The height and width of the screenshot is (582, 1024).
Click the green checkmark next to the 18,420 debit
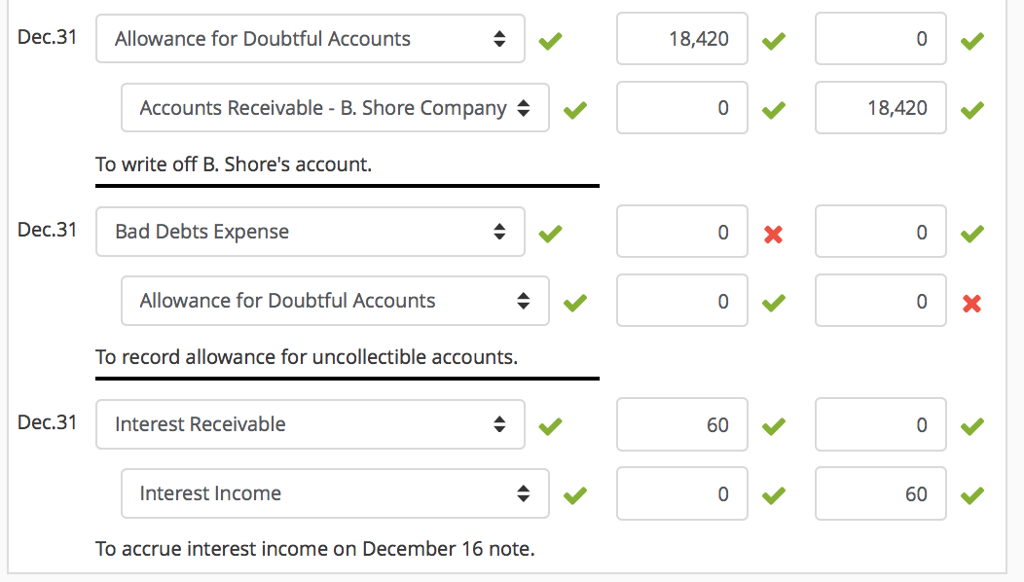coord(773,38)
